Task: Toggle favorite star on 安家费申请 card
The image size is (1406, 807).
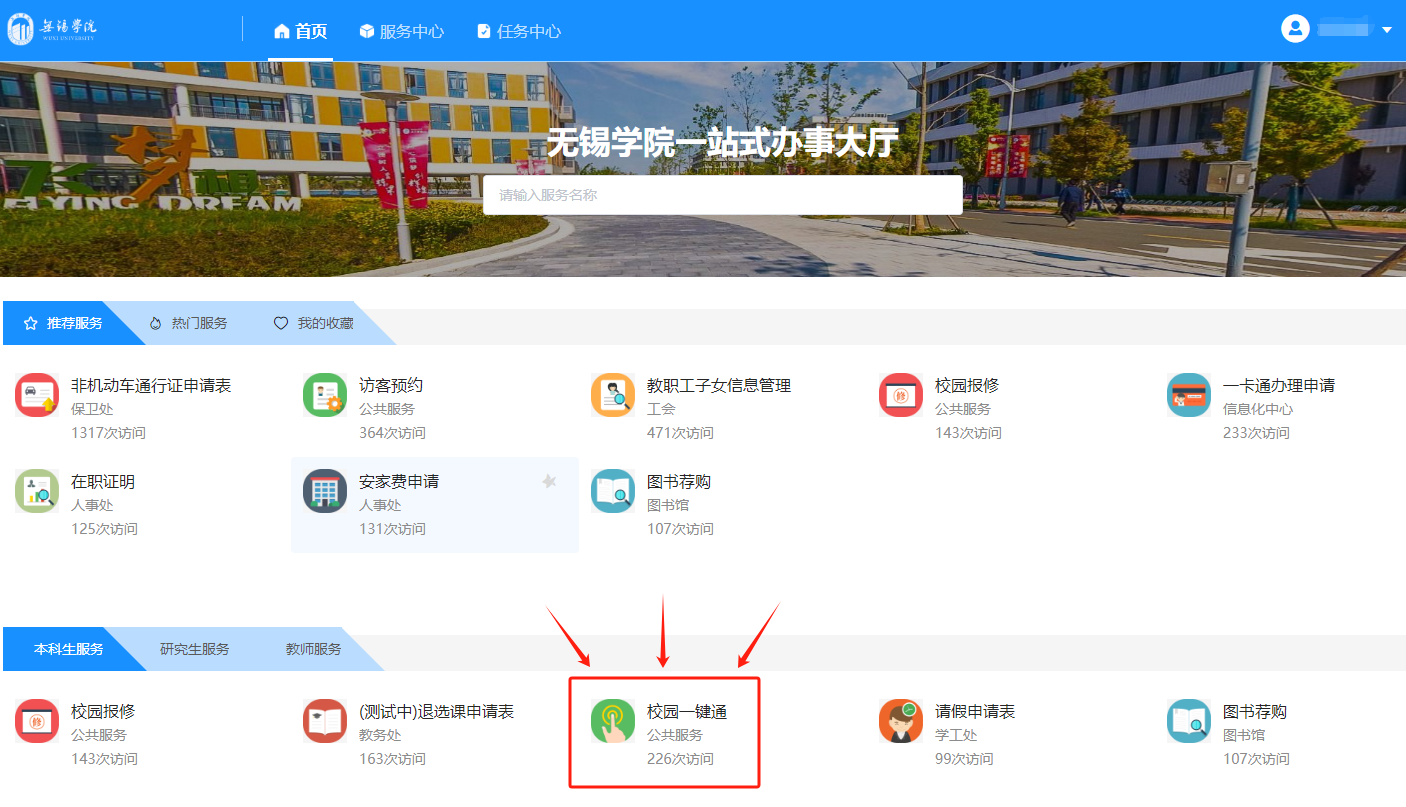Action: click(x=549, y=481)
